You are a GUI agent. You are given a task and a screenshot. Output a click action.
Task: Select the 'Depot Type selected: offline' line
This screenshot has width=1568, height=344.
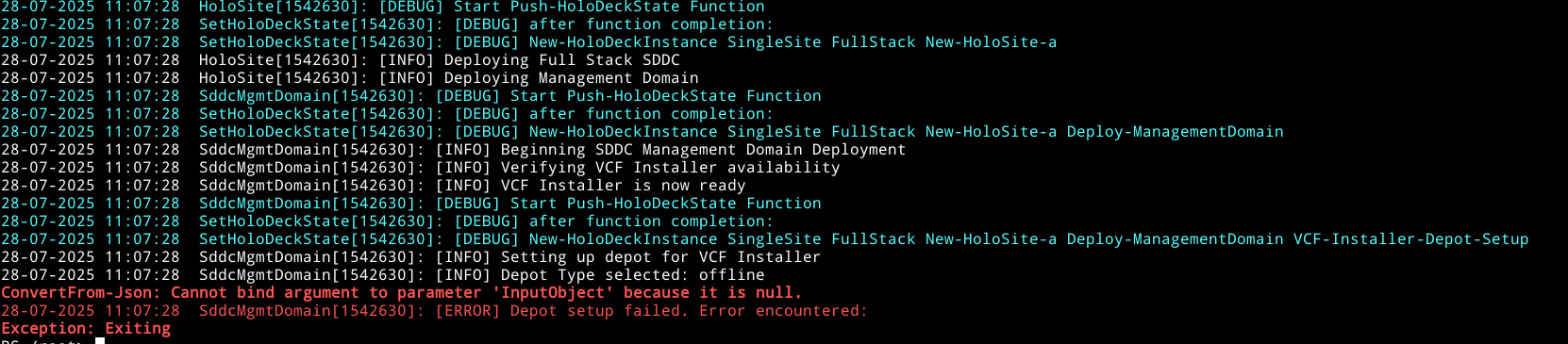(x=383, y=275)
